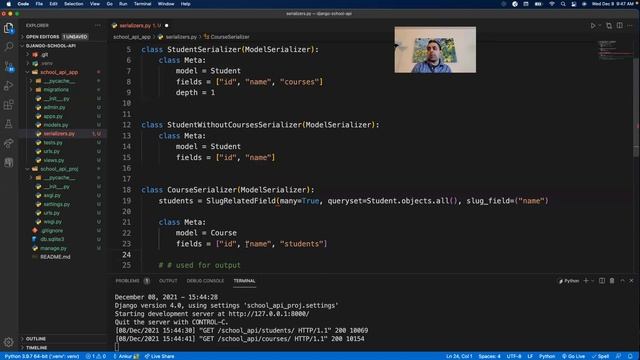Open manage.py in the explorer
The height and width of the screenshot is (360, 640).
[53, 248]
